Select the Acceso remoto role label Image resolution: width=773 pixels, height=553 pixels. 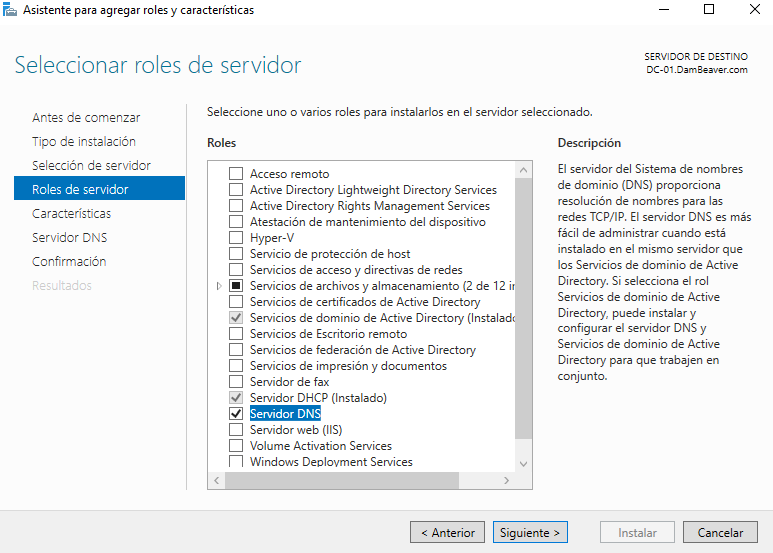[289, 173]
